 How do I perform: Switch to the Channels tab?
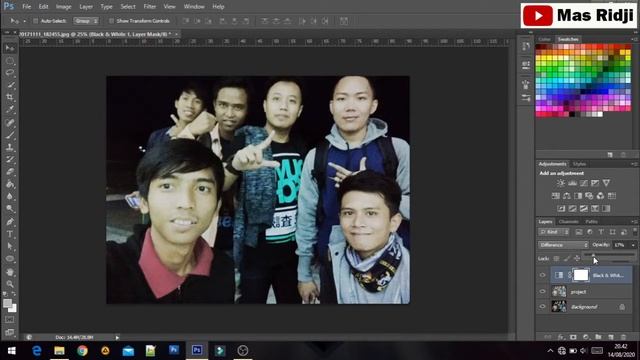click(x=569, y=222)
